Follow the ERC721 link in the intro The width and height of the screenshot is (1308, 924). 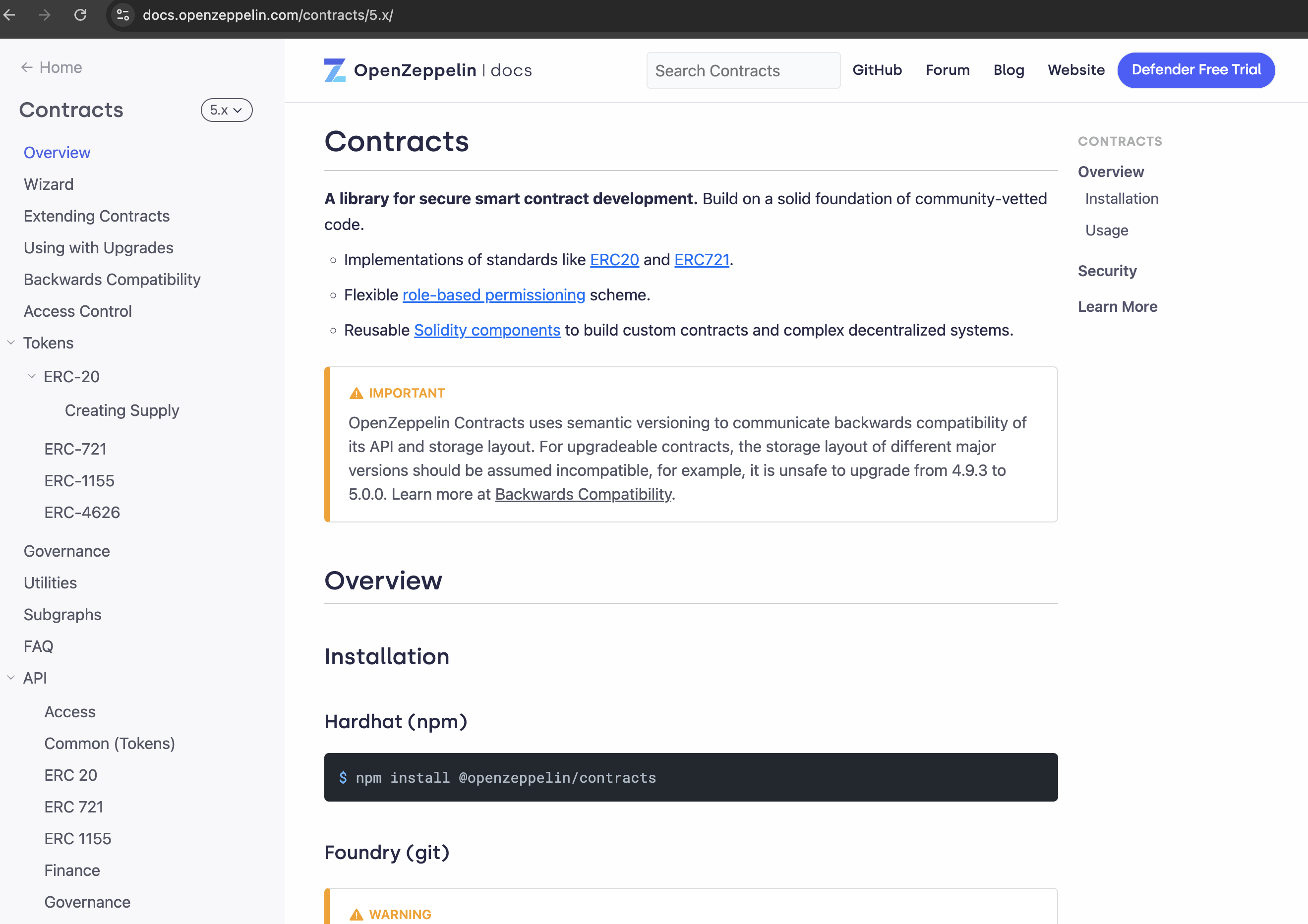pyautogui.click(x=701, y=260)
